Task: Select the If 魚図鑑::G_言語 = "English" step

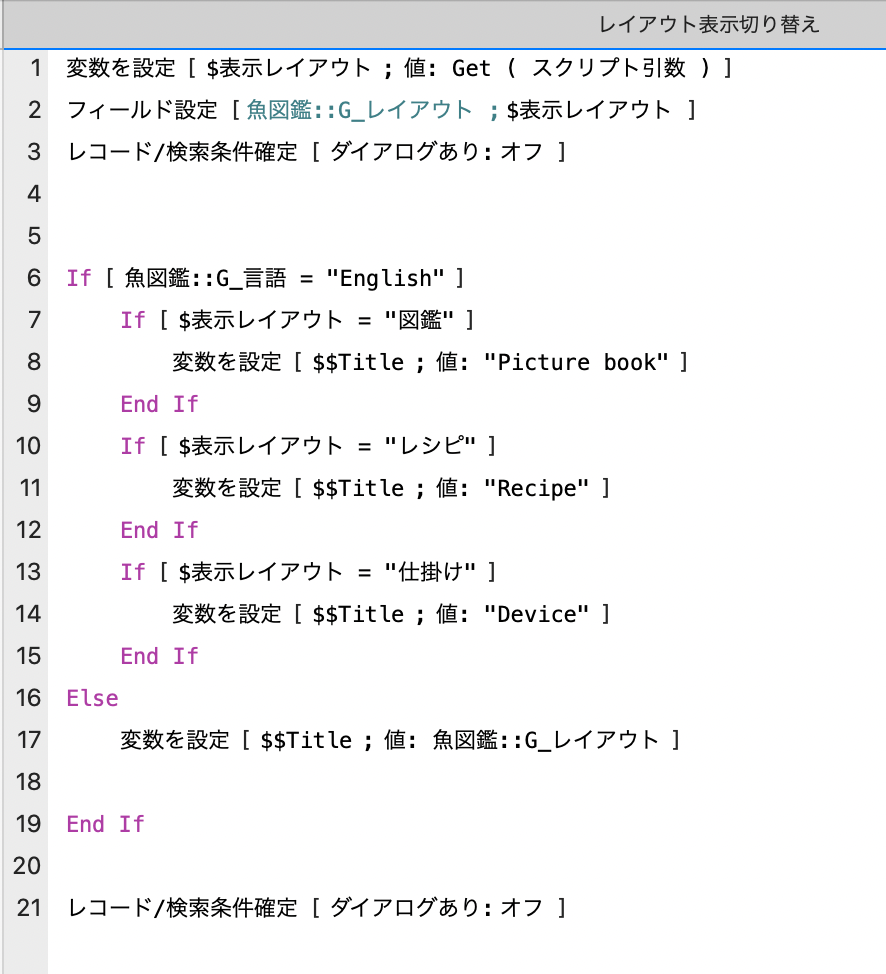Action: tap(265, 278)
